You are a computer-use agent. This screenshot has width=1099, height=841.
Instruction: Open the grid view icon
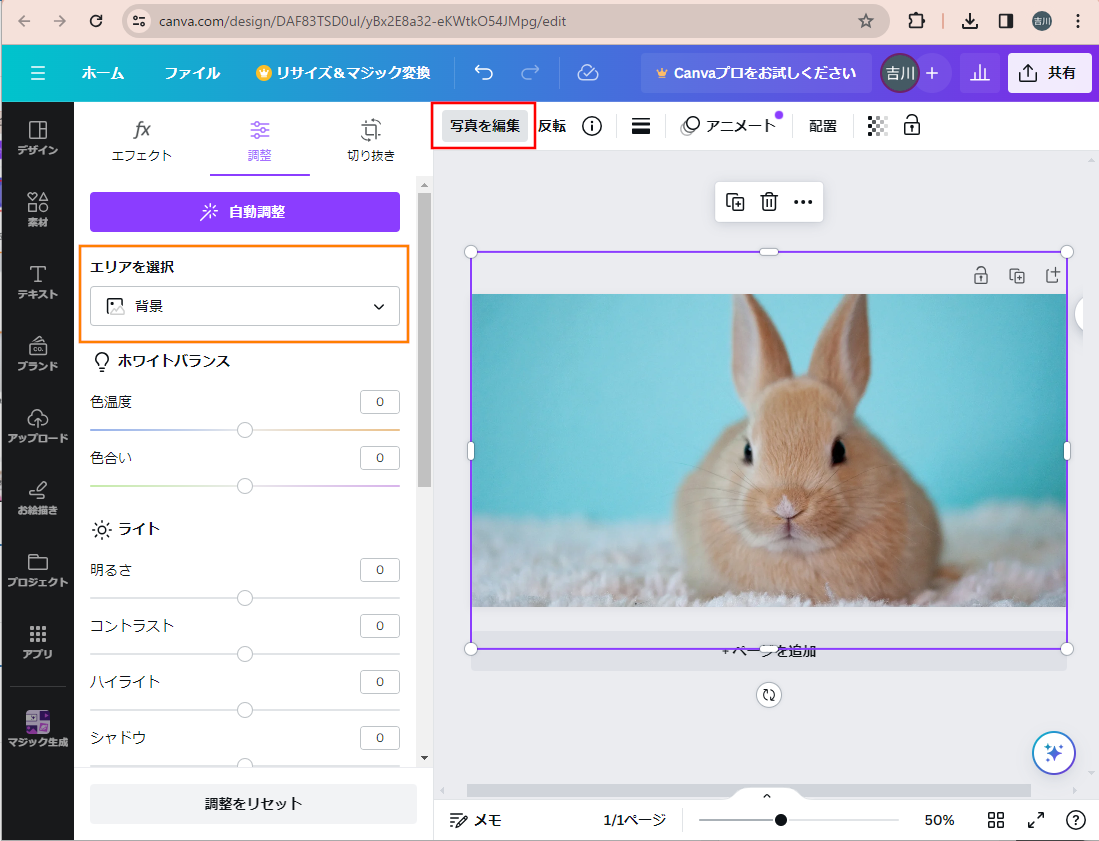pyautogui.click(x=996, y=820)
